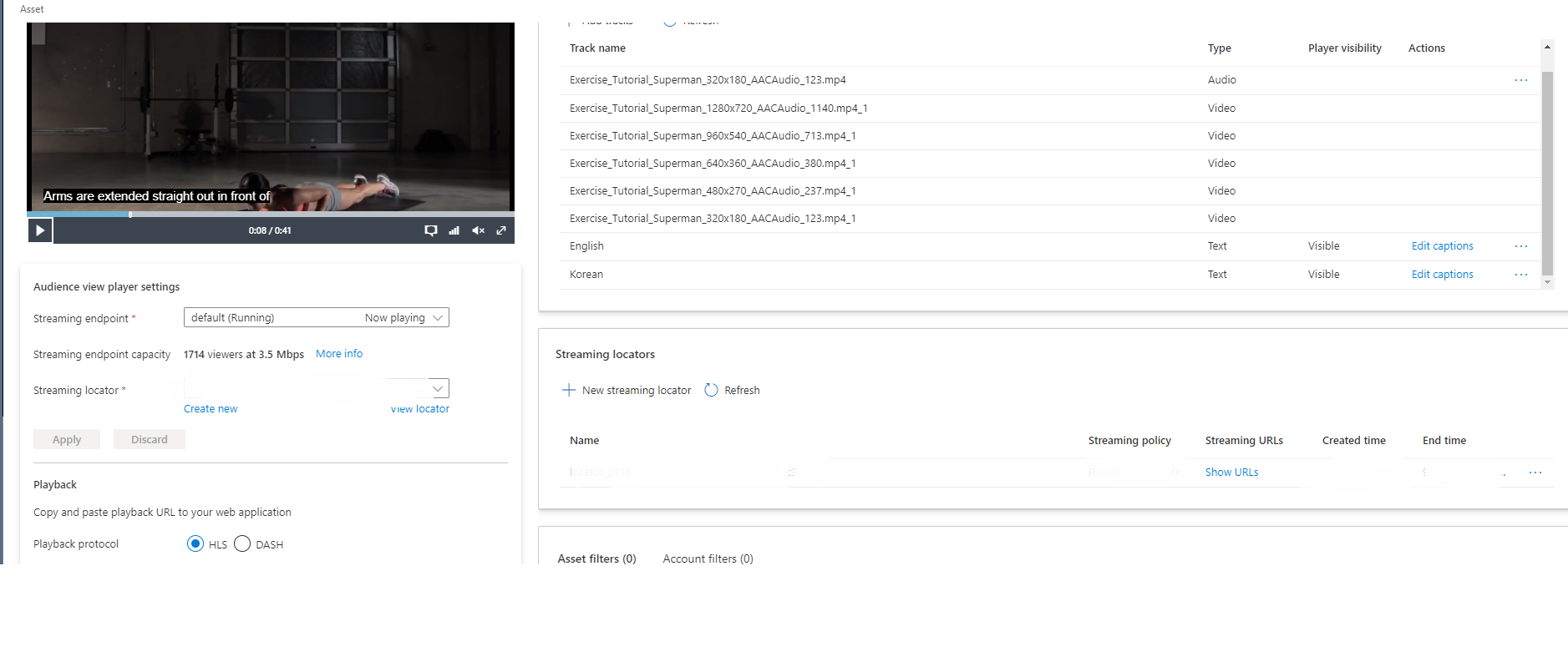Viewport: 1568px width, 647px height.
Task: Click Create new streaming locator link
Action: click(x=211, y=409)
